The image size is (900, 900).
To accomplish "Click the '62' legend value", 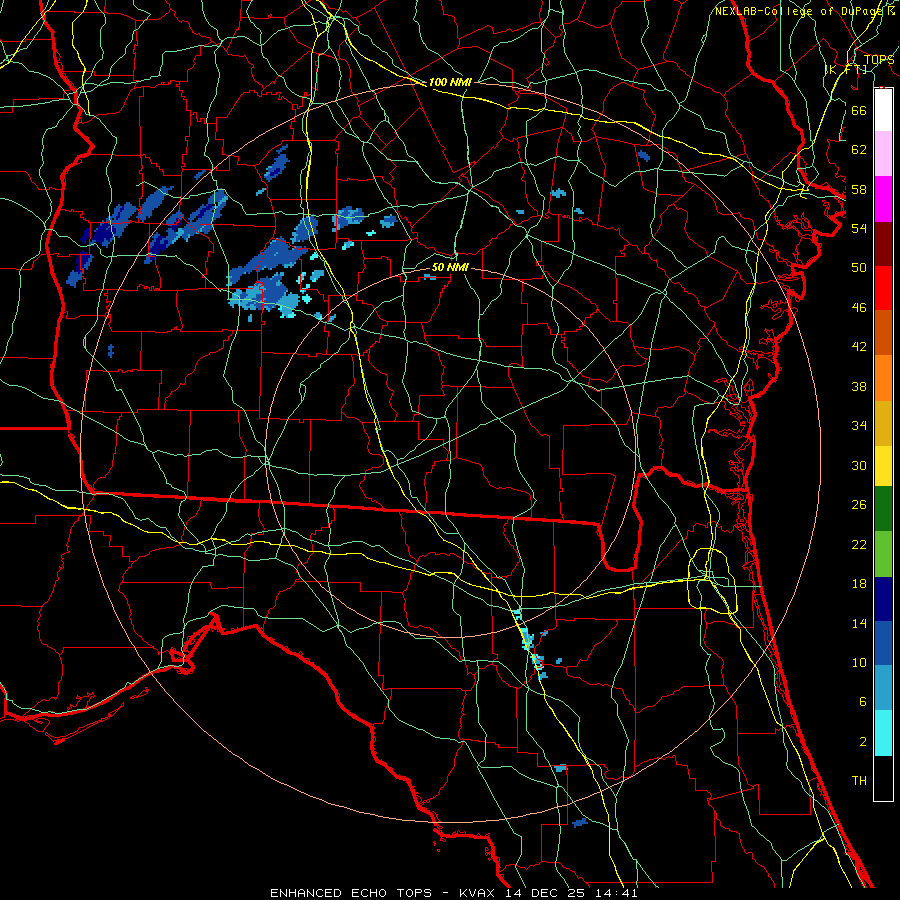I will pyautogui.click(x=859, y=150).
